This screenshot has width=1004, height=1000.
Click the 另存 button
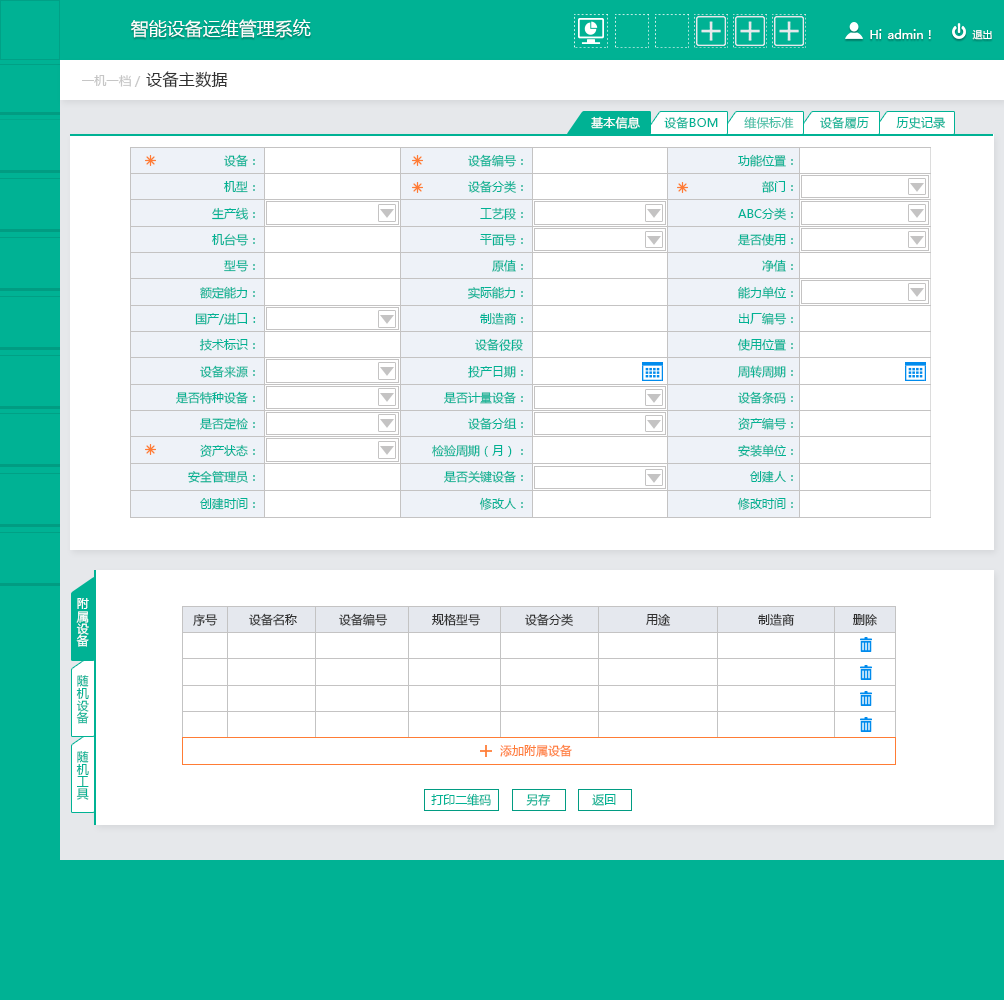coord(538,800)
